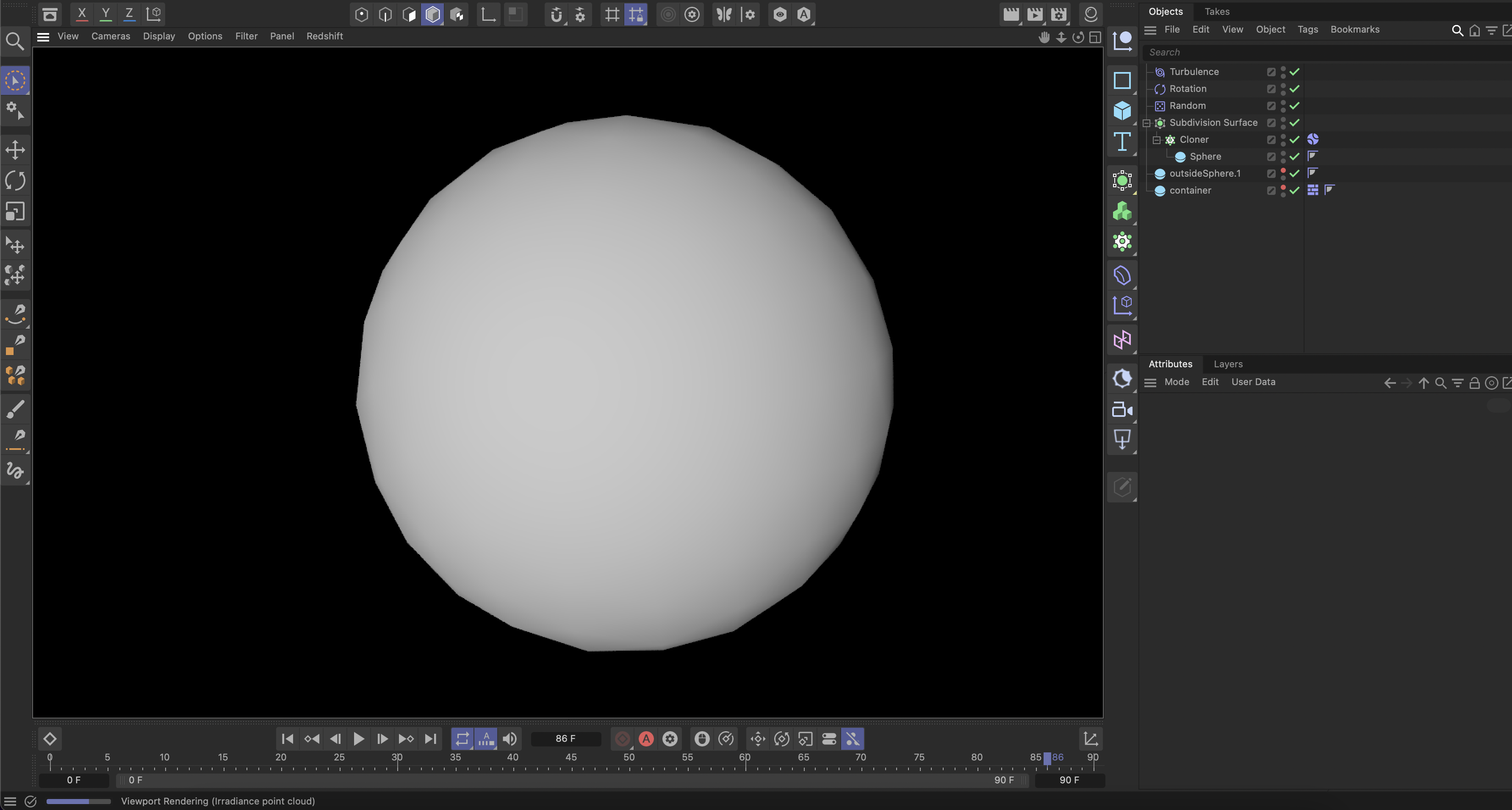The height and width of the screenshot is (810, 1512).
Task: Select the Scale tool in left toolbar
Action: [x=15, y=211]
